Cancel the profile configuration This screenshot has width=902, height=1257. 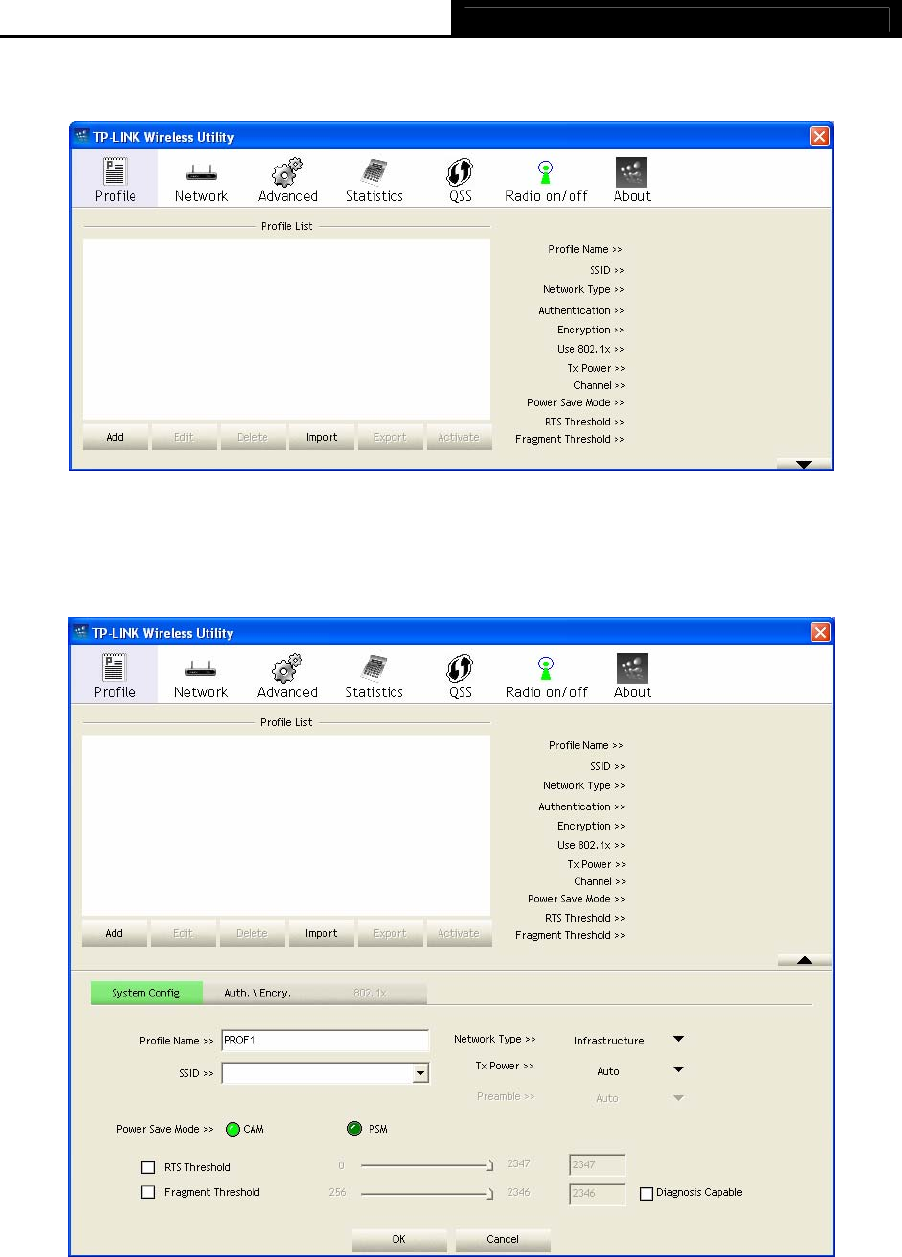coord(502,1239)
